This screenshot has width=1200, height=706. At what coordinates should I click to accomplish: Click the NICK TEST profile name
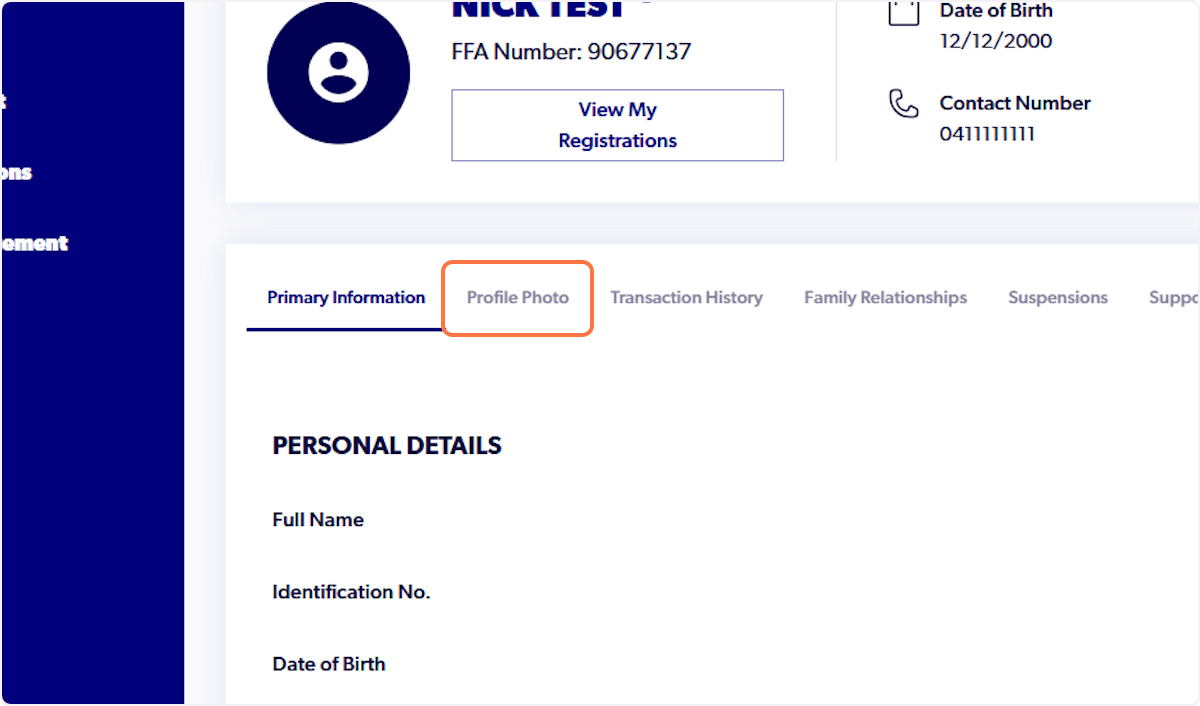[x=538, y=9]
